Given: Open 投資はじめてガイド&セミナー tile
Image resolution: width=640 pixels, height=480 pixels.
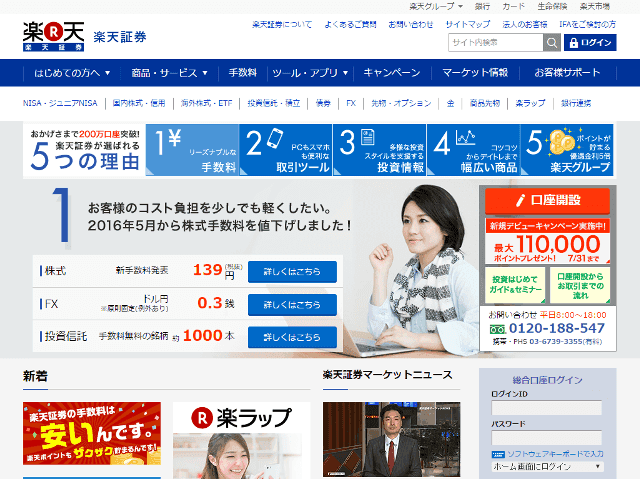Looking at the screenshot, I should (x=515, y=285).
